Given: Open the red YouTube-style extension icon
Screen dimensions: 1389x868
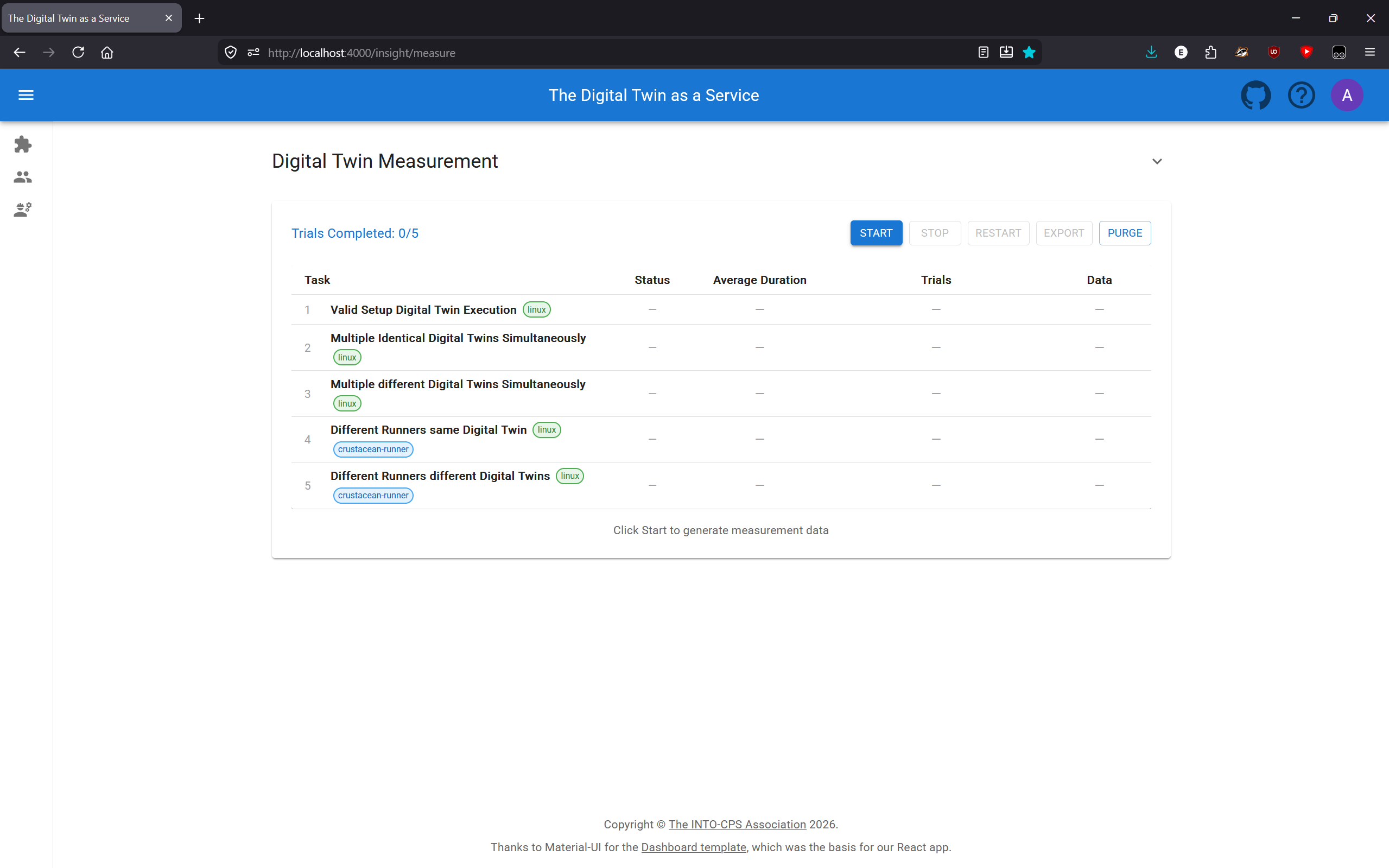Looking at the screenshot, I should pyautogui.click(x=1306, y=53).
